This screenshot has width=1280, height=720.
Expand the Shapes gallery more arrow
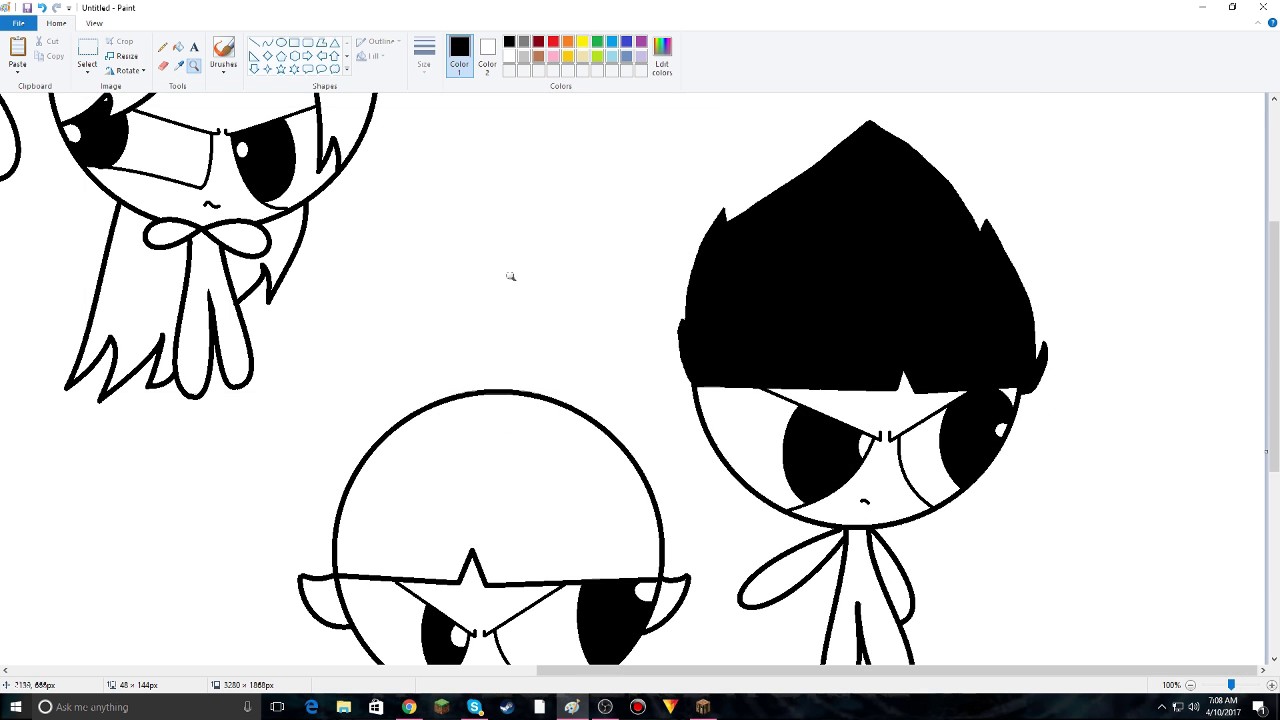click(x=347, y=69)
